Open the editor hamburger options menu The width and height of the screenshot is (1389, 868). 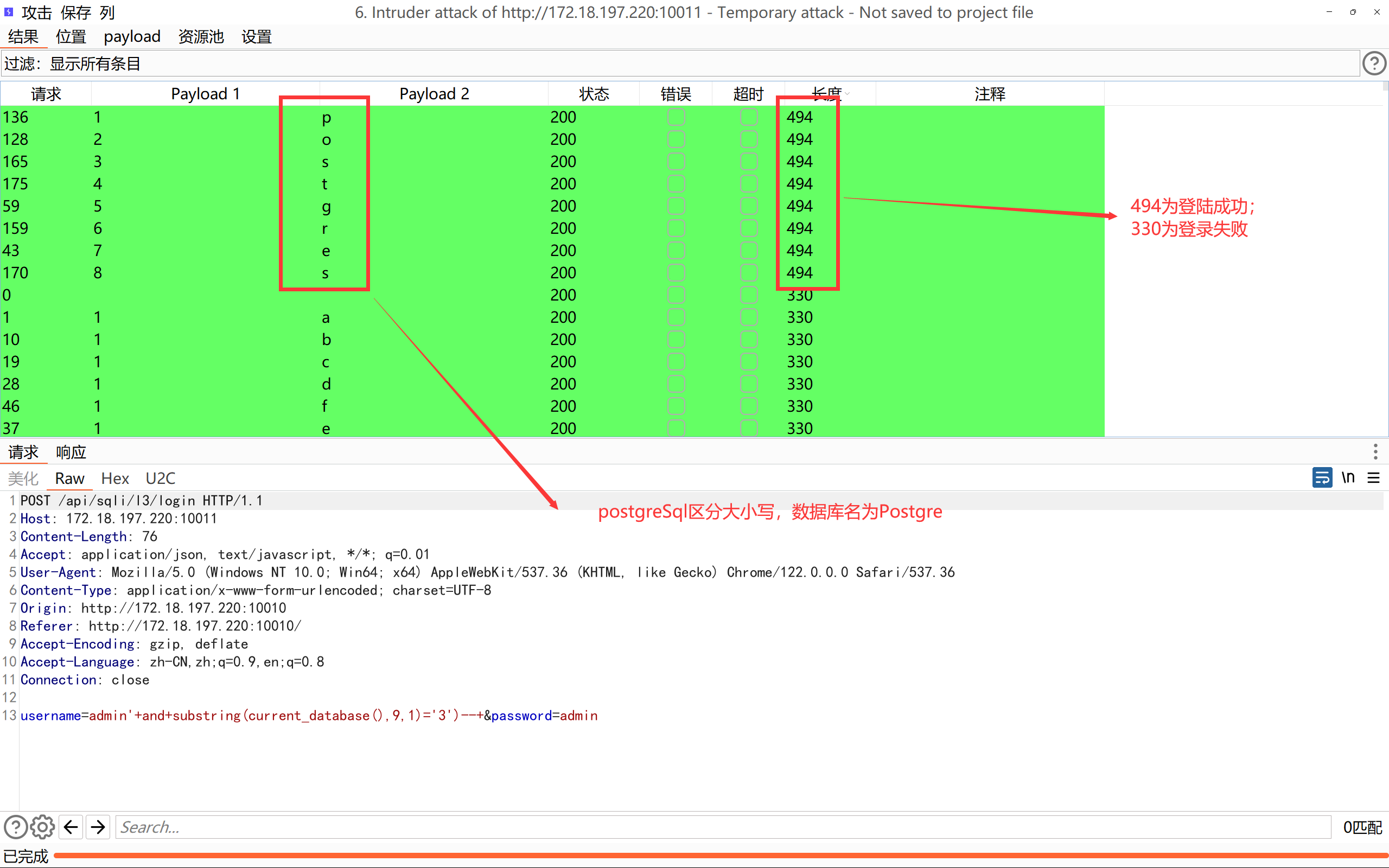(x=1373, y=477)
